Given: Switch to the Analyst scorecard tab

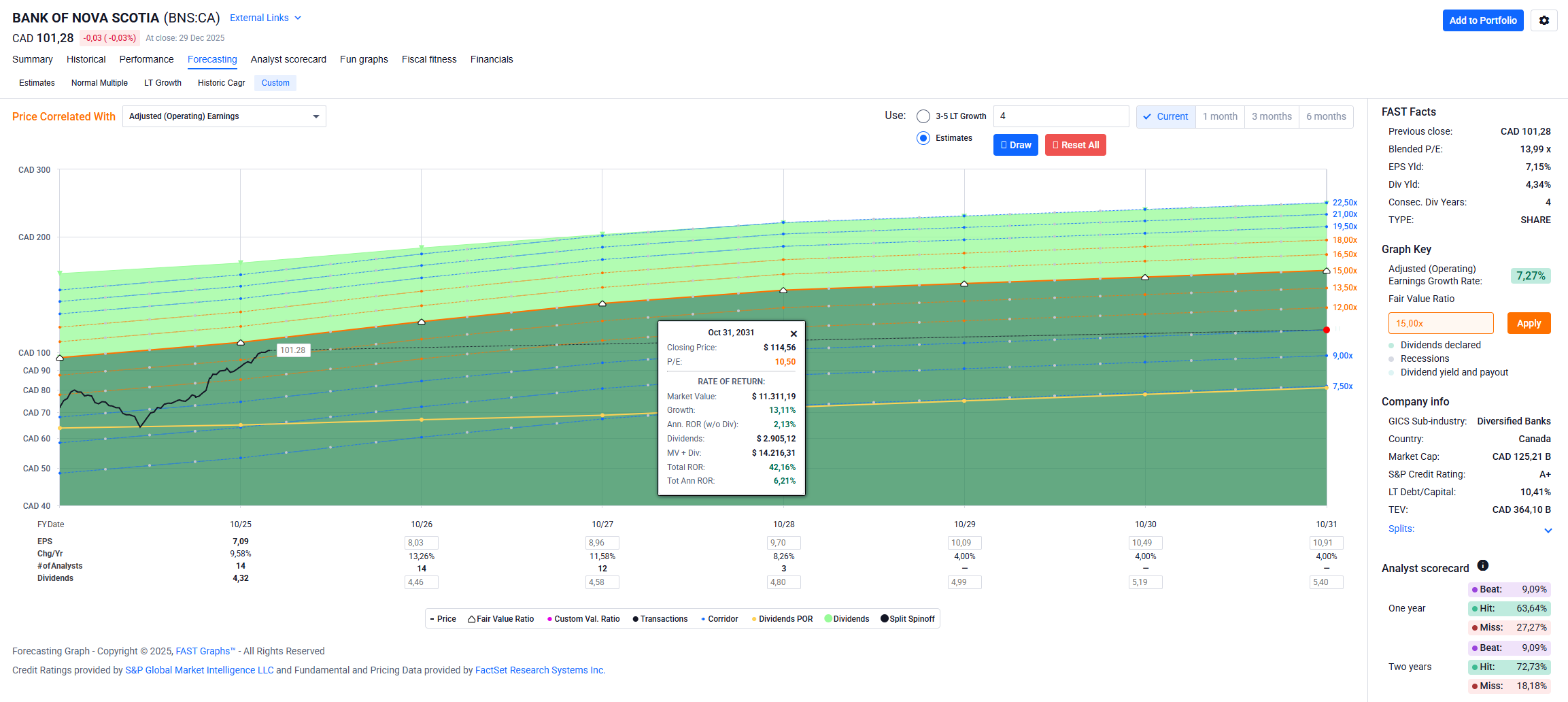Looking at the screenshot, I should [288, 59].
